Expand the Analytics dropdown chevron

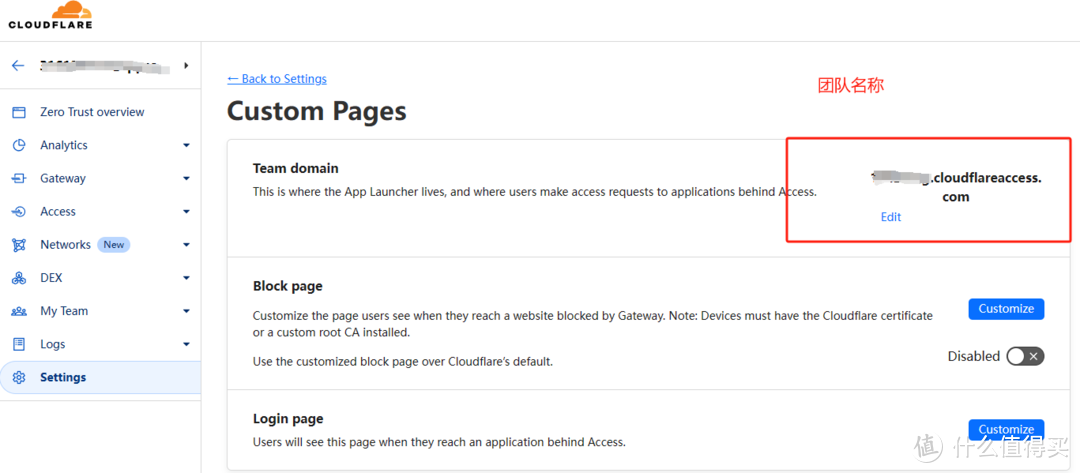point(186,145)
